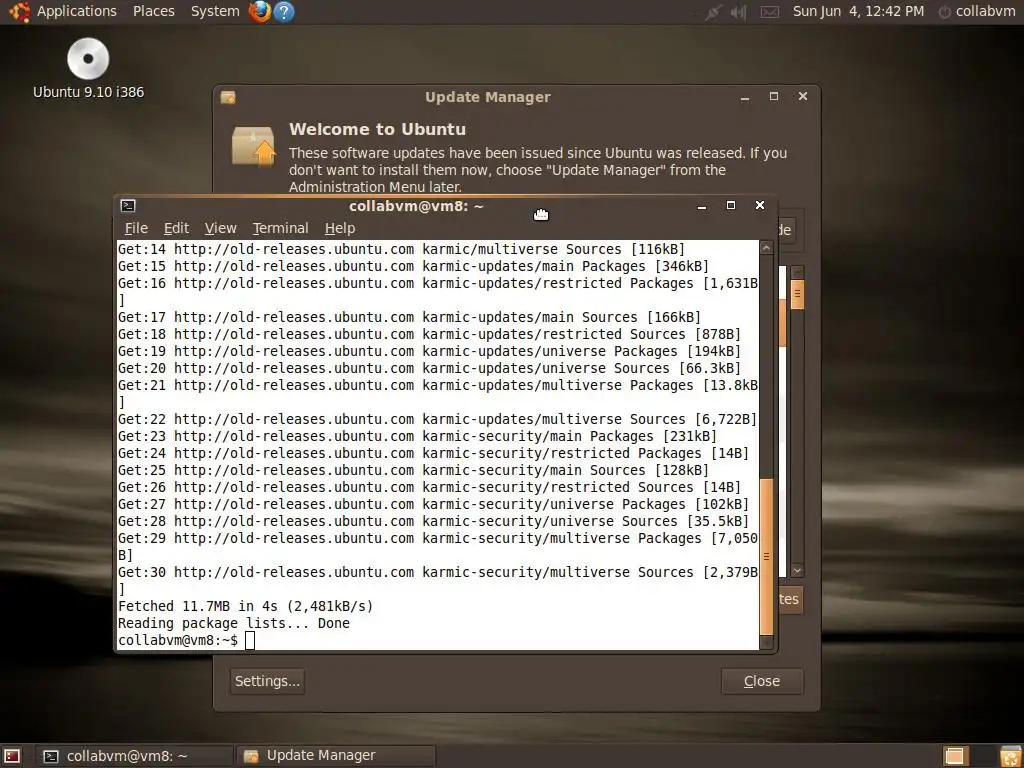Viewport: 1024px width, 768px height.
Task: Click the workspace switcher in bottom panel
Action: pos(954,756)
